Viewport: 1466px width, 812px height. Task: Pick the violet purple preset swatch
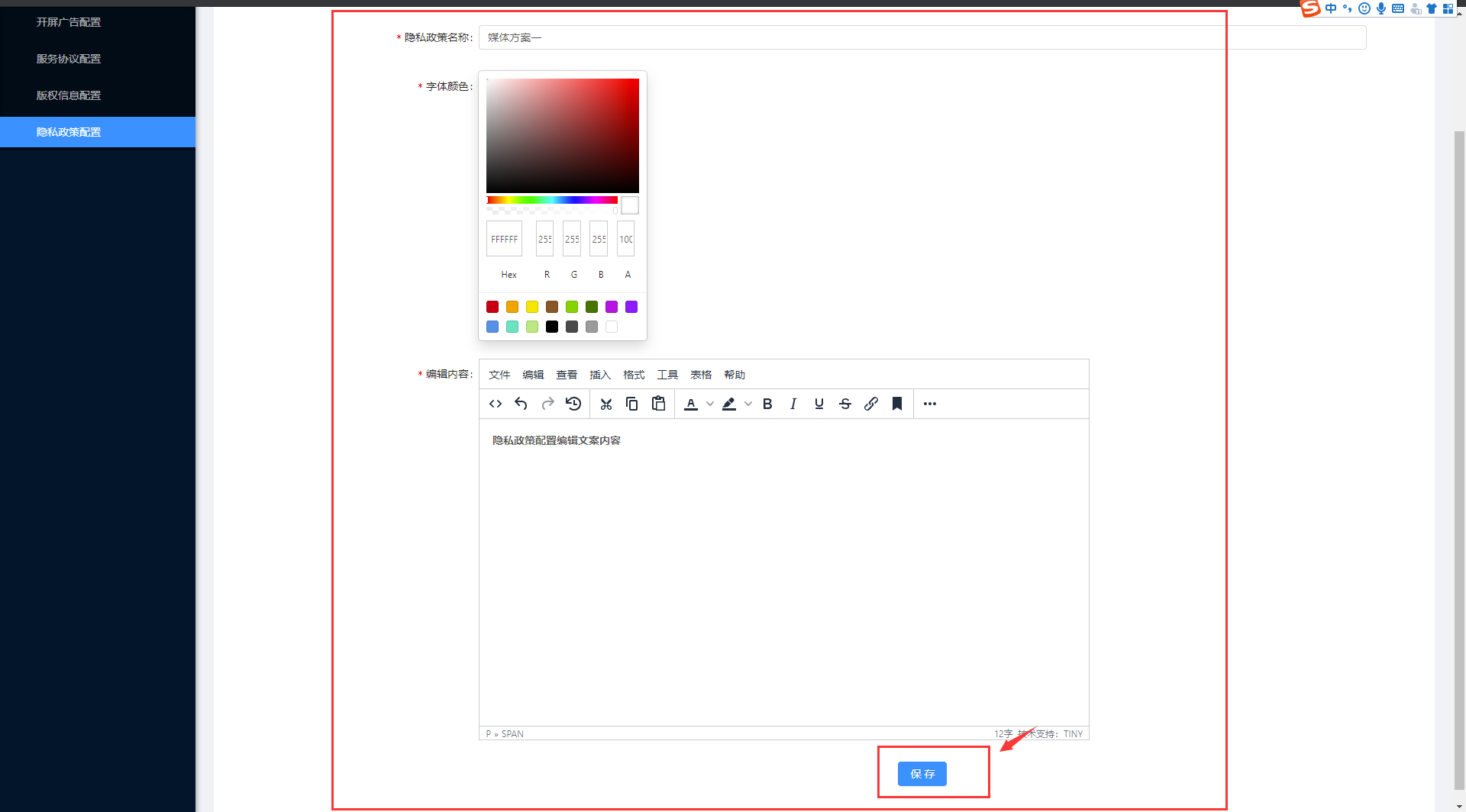coord(631,307)
